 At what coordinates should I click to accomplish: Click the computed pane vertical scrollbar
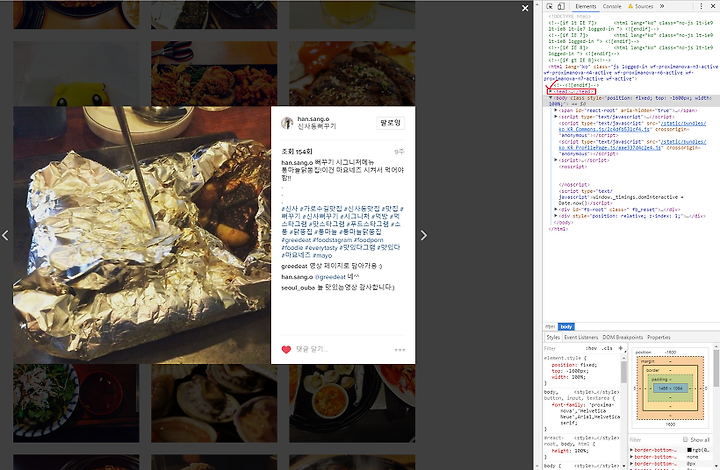(x=717, y=367)
